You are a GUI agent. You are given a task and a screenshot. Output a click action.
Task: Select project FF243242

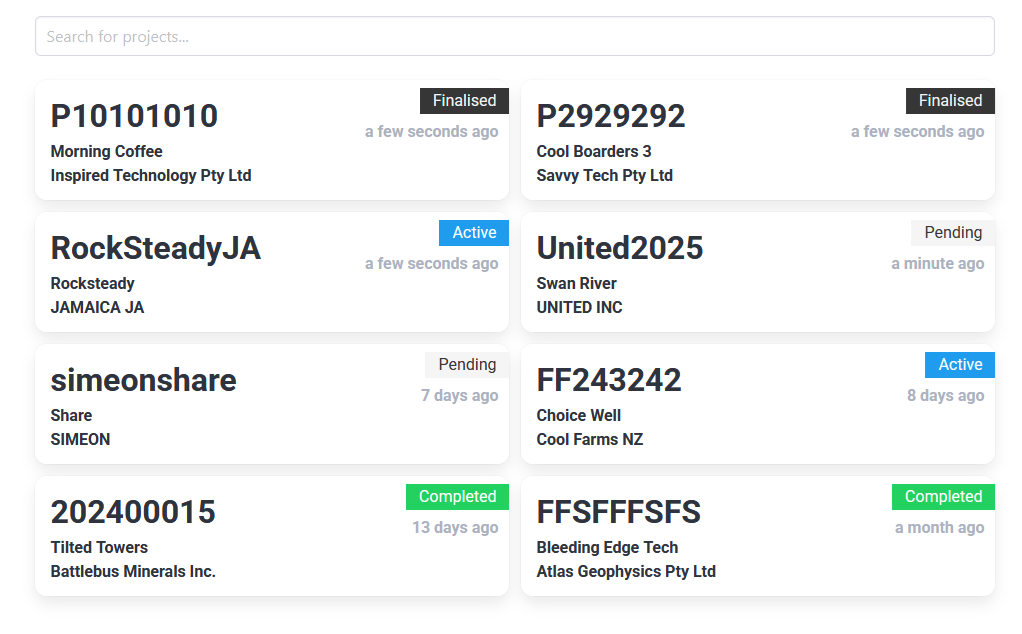(609, 381)
